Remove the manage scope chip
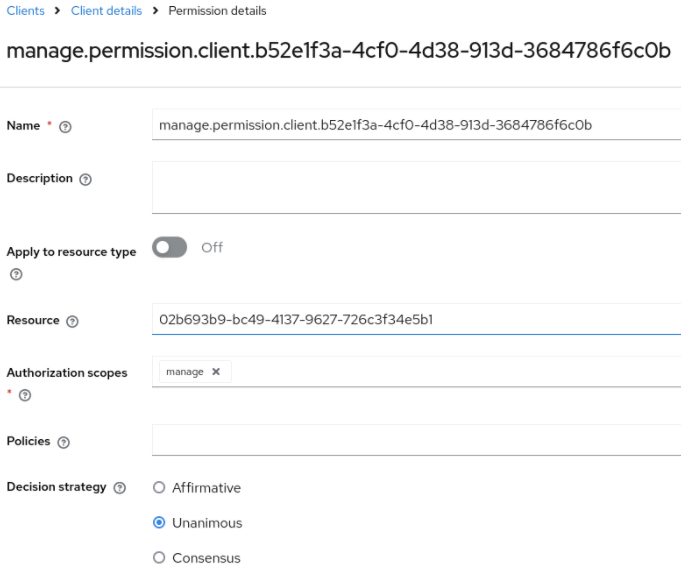The height and width of the screenshot is (574, 681). pos(216,372)
